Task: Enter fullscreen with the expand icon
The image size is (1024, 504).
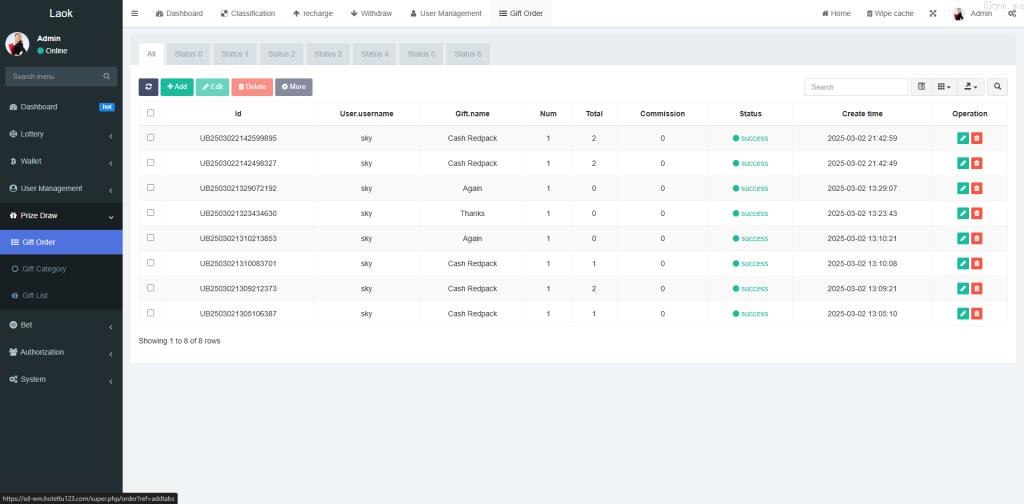Action: [x=933, y=13]
